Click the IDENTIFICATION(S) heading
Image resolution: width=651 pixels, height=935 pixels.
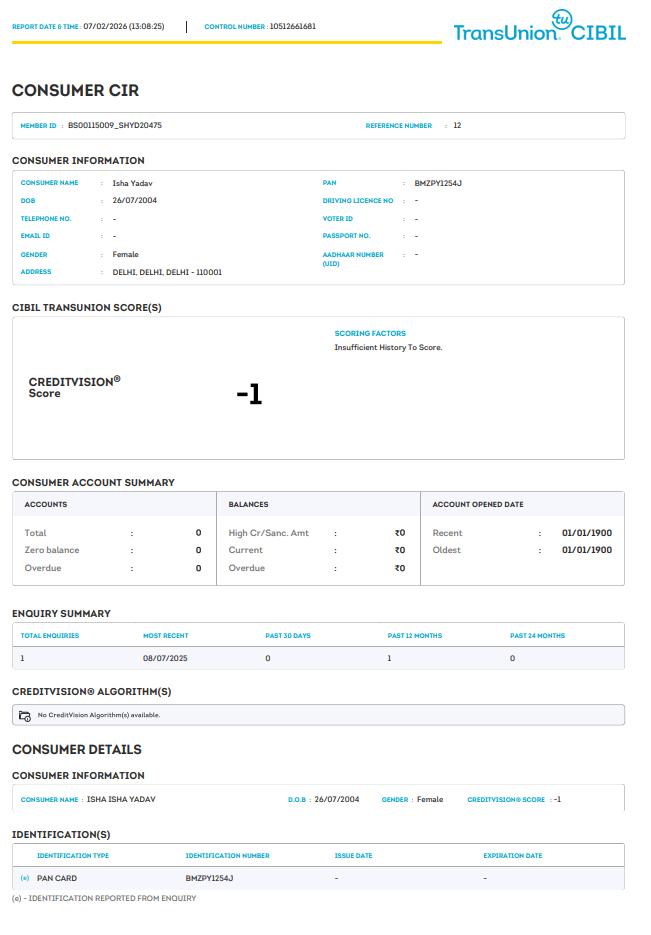[x=61, y=835]
